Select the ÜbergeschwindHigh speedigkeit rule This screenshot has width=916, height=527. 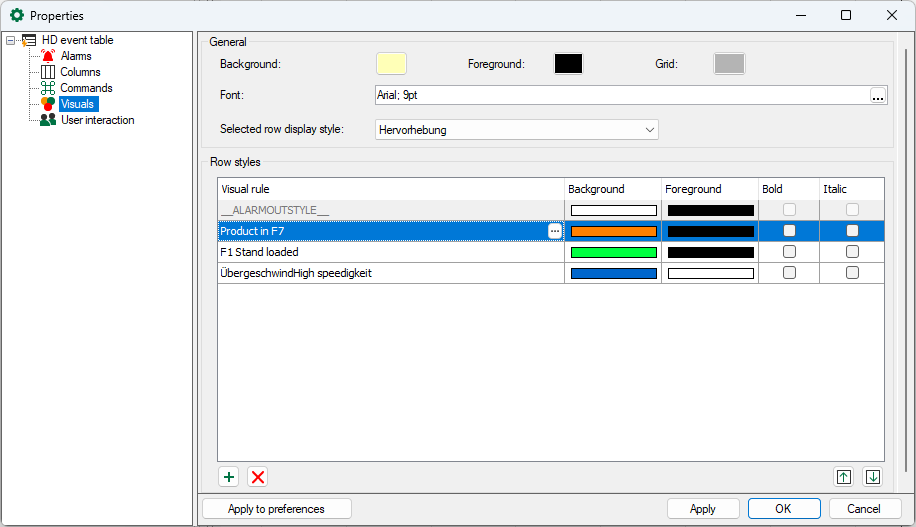click(x=391, y=273)
